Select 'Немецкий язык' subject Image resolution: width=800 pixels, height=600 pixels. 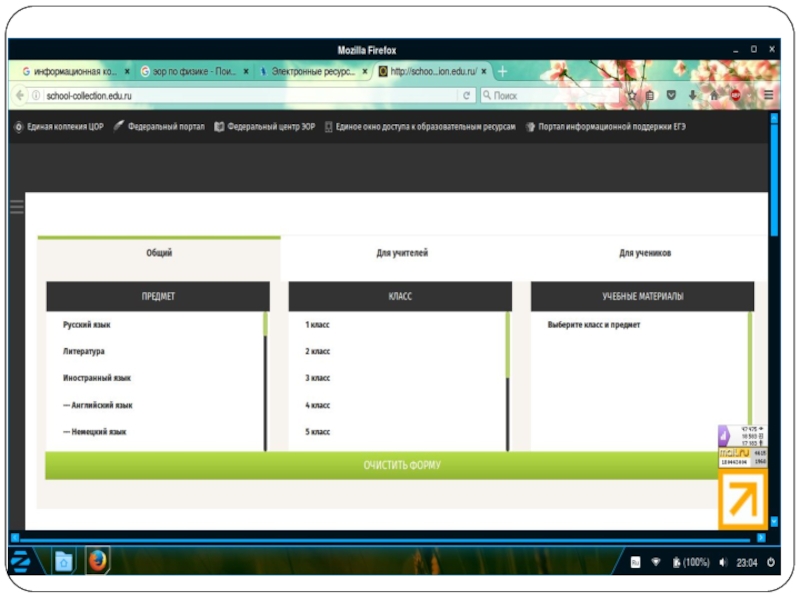pos(95,432)
